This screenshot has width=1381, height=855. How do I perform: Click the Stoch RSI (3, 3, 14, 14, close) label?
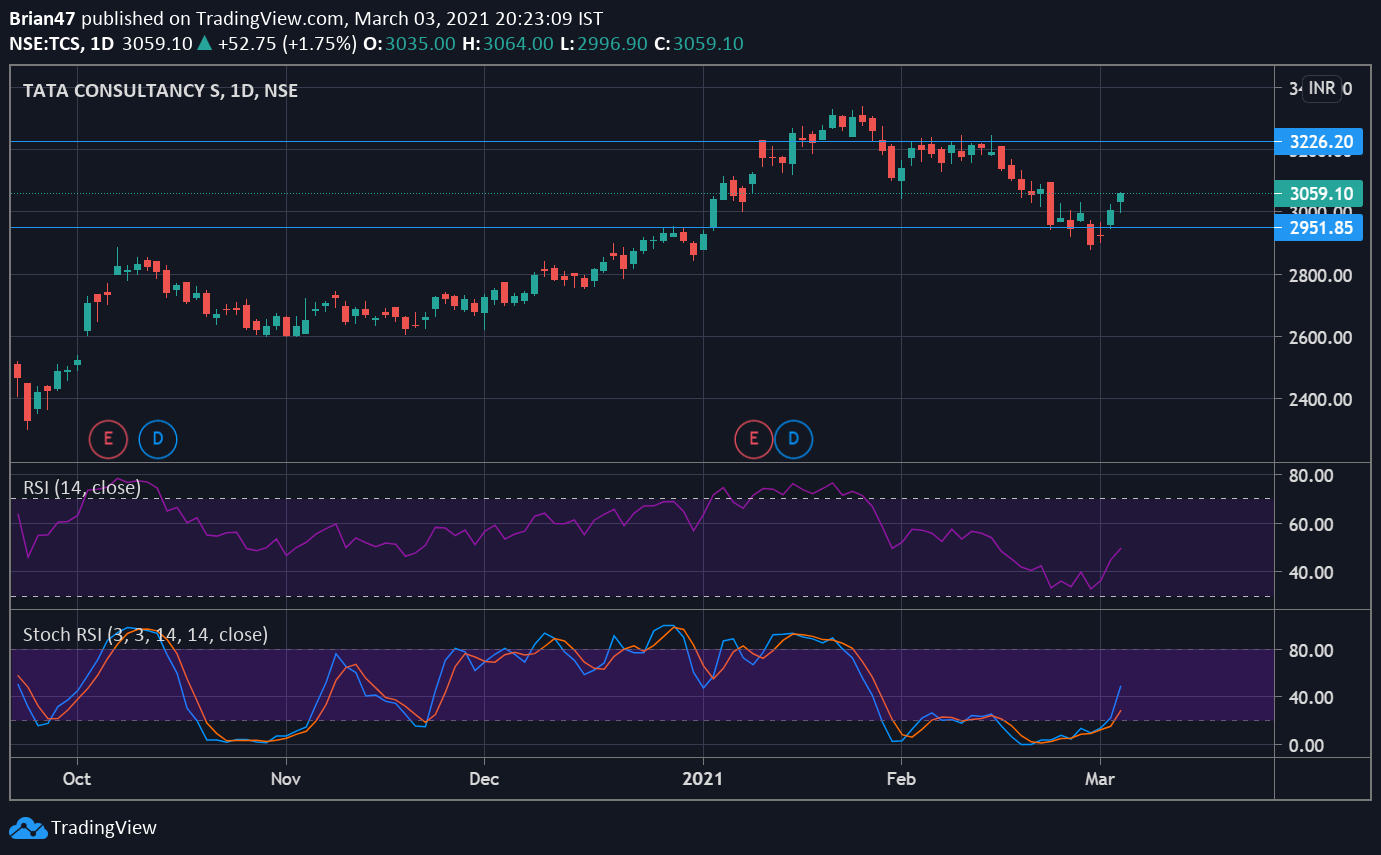145,634
